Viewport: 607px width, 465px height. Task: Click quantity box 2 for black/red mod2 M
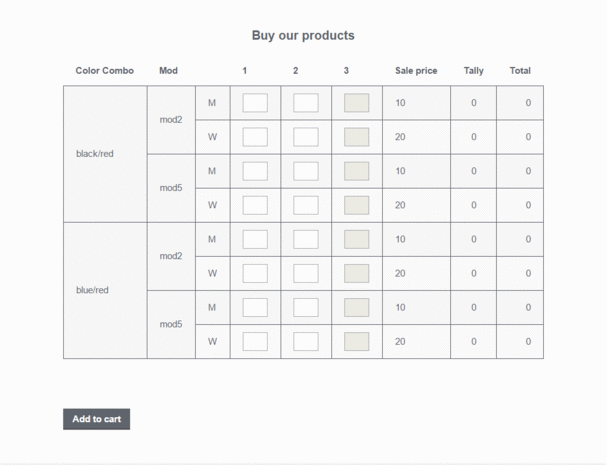[x=306, y=103]
